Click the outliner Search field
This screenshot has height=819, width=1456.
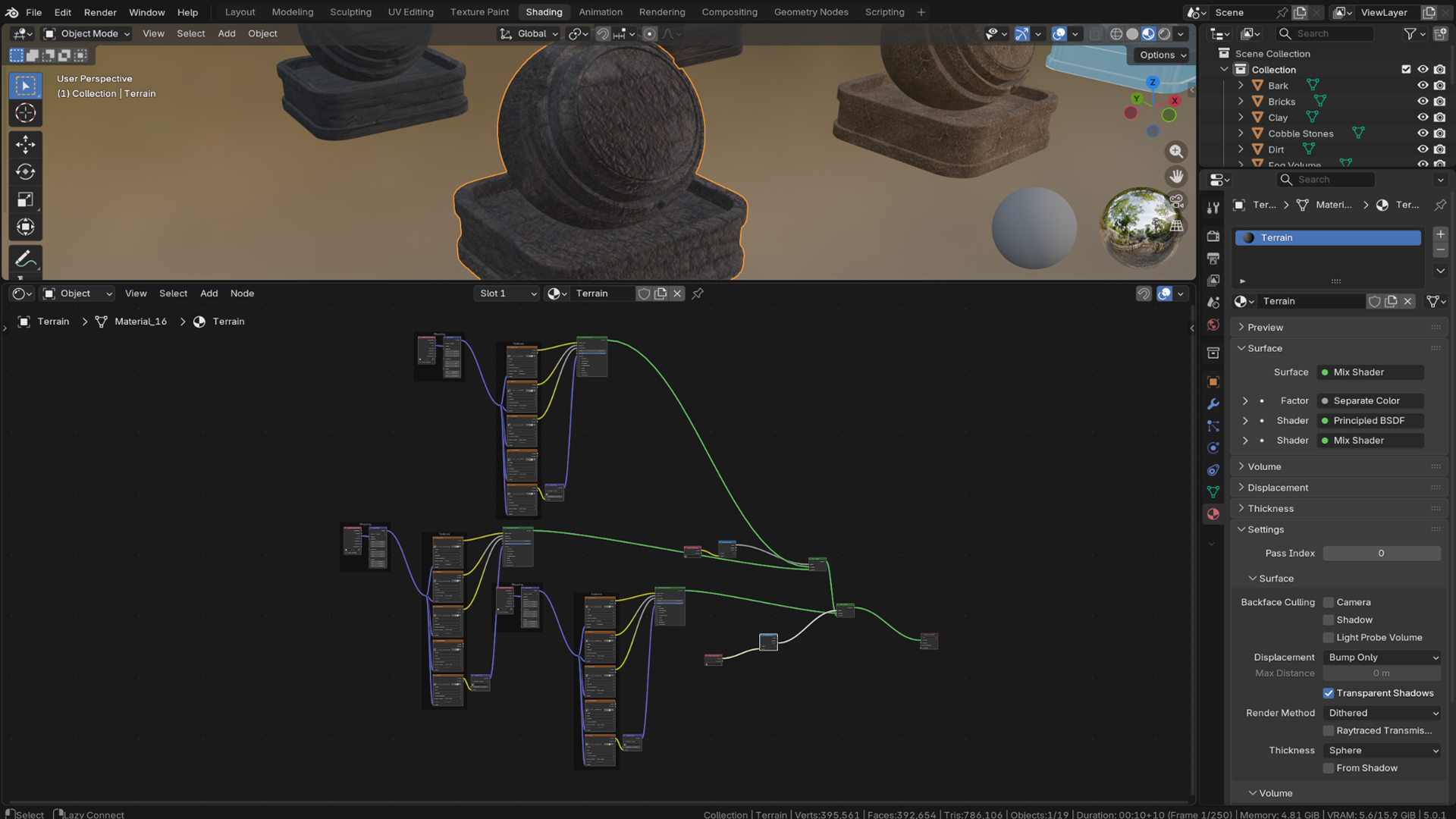coord(1326,33)
